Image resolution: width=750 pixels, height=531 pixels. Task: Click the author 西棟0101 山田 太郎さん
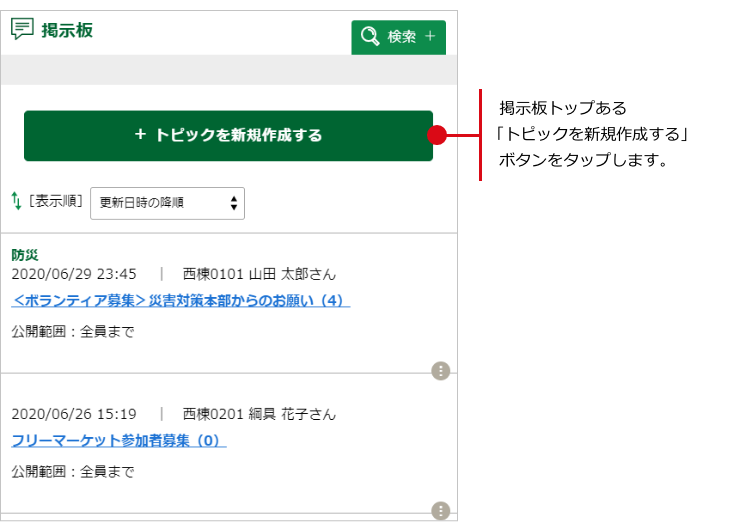coord(259,274)
